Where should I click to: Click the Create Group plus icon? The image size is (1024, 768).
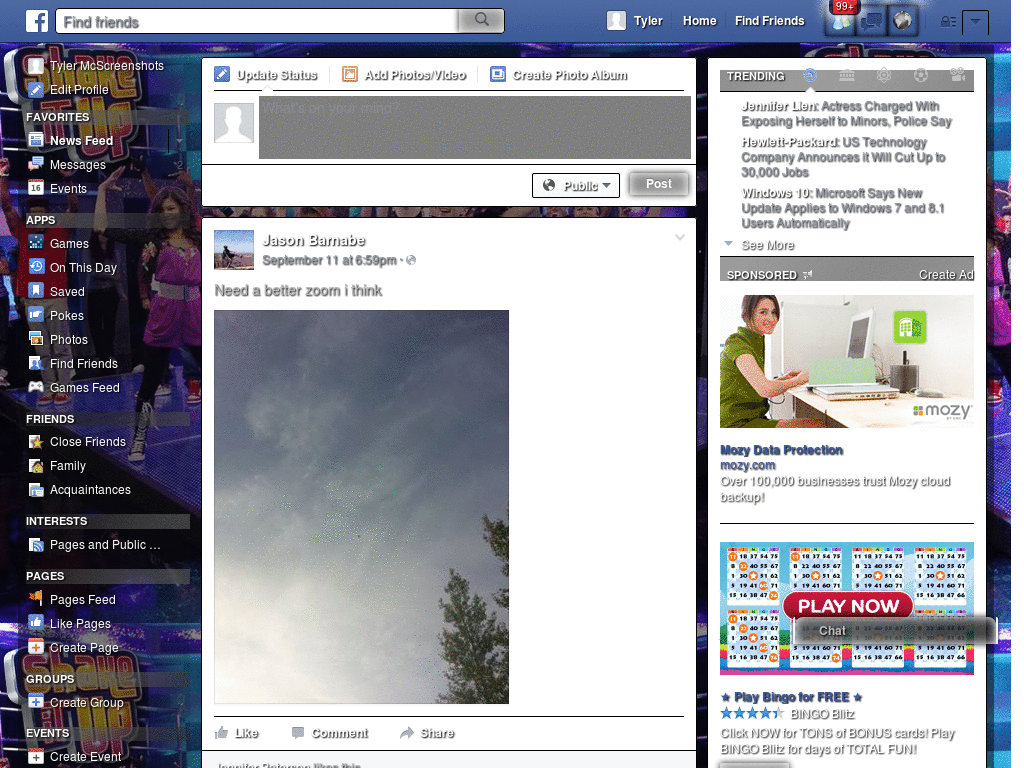pyautogui.click(x=36, y=702)
